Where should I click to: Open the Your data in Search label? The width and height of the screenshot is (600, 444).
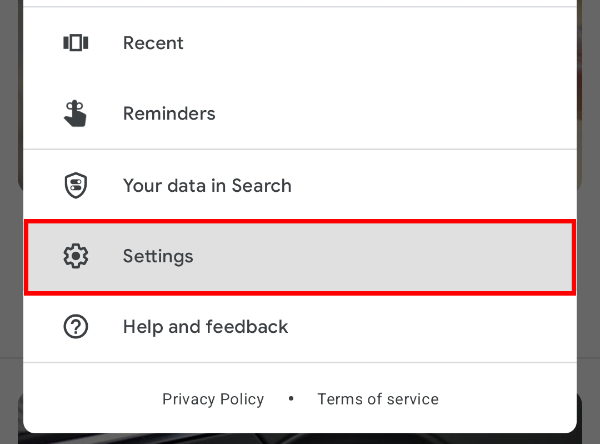(207, 185)
